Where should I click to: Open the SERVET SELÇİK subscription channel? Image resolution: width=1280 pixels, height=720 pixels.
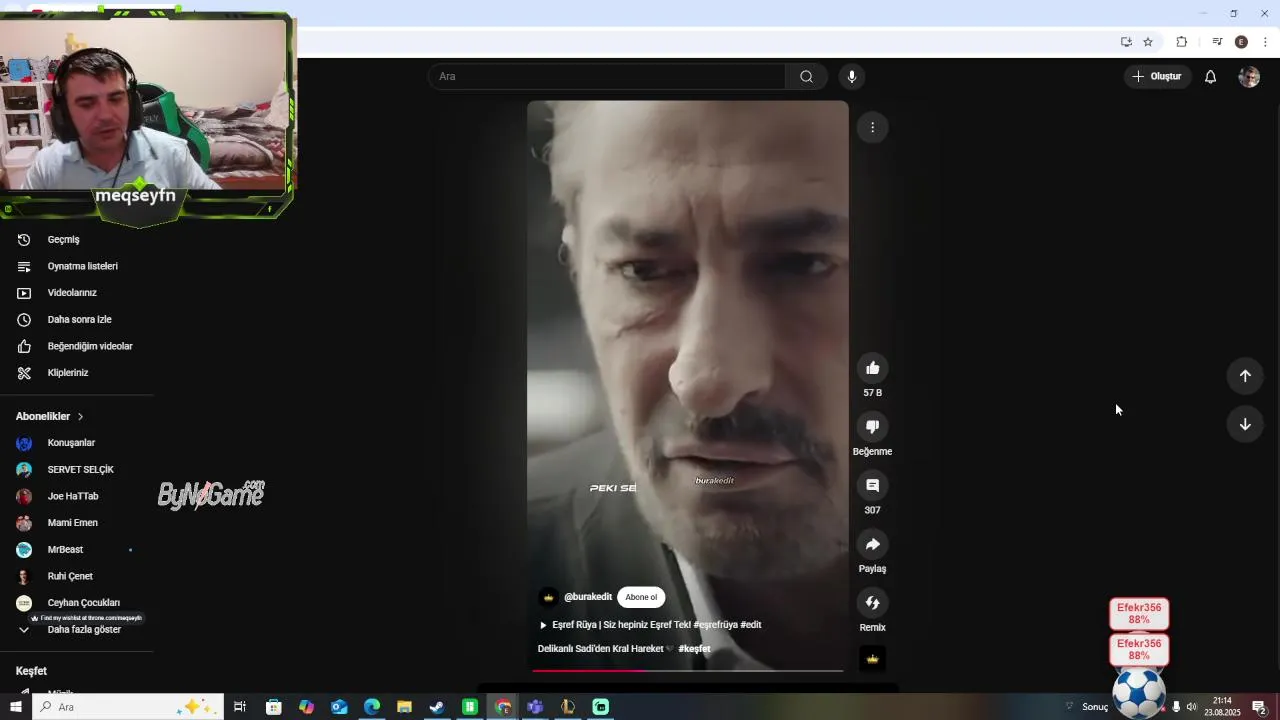pos(80,470)
